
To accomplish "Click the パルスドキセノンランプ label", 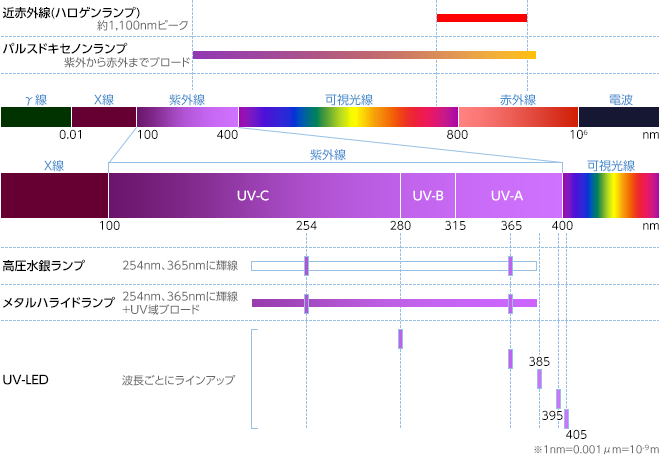I will tap(64, 47).
